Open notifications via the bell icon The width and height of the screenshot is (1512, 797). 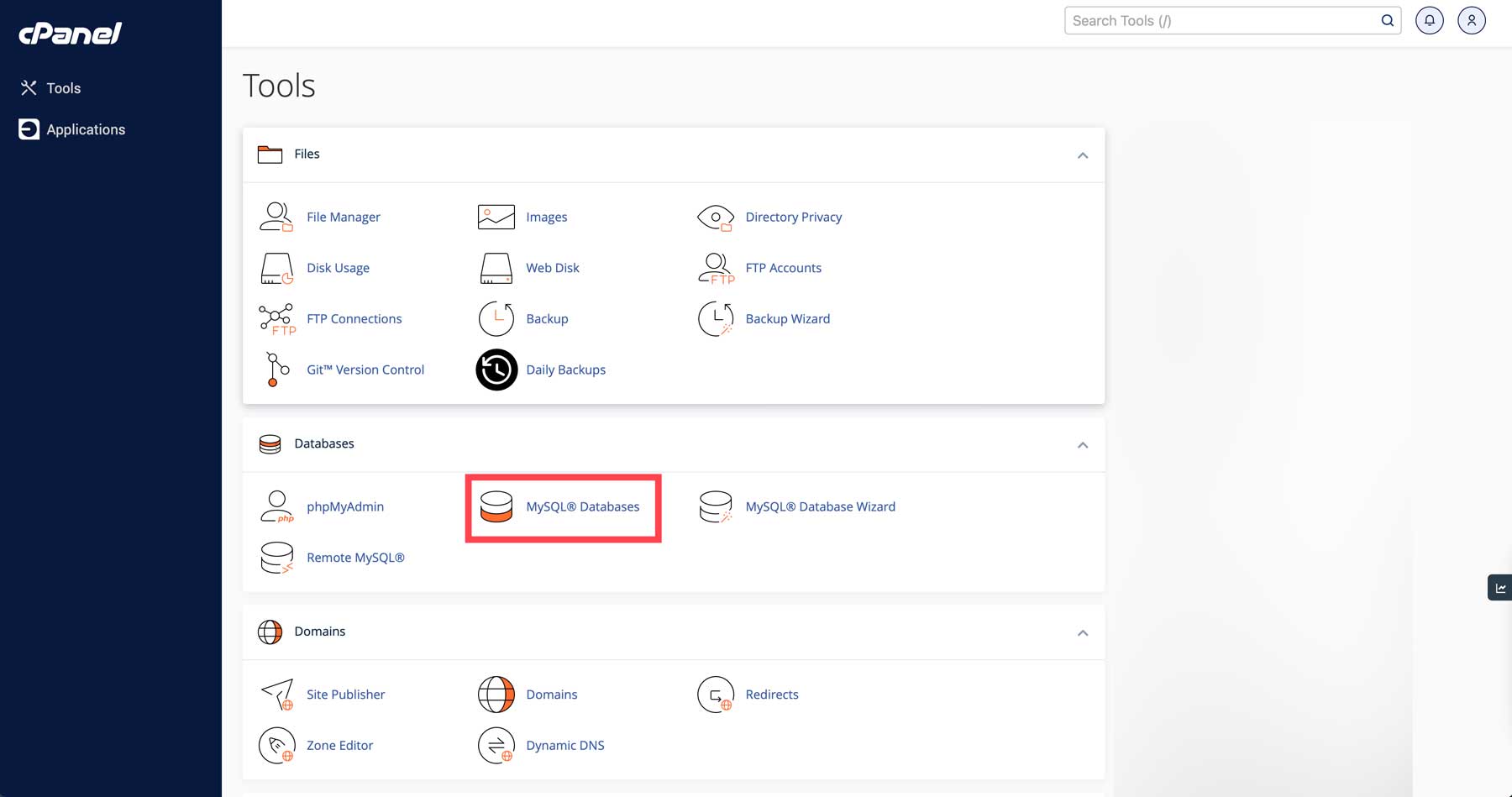pyautogui.click(x=1429, y=20)
